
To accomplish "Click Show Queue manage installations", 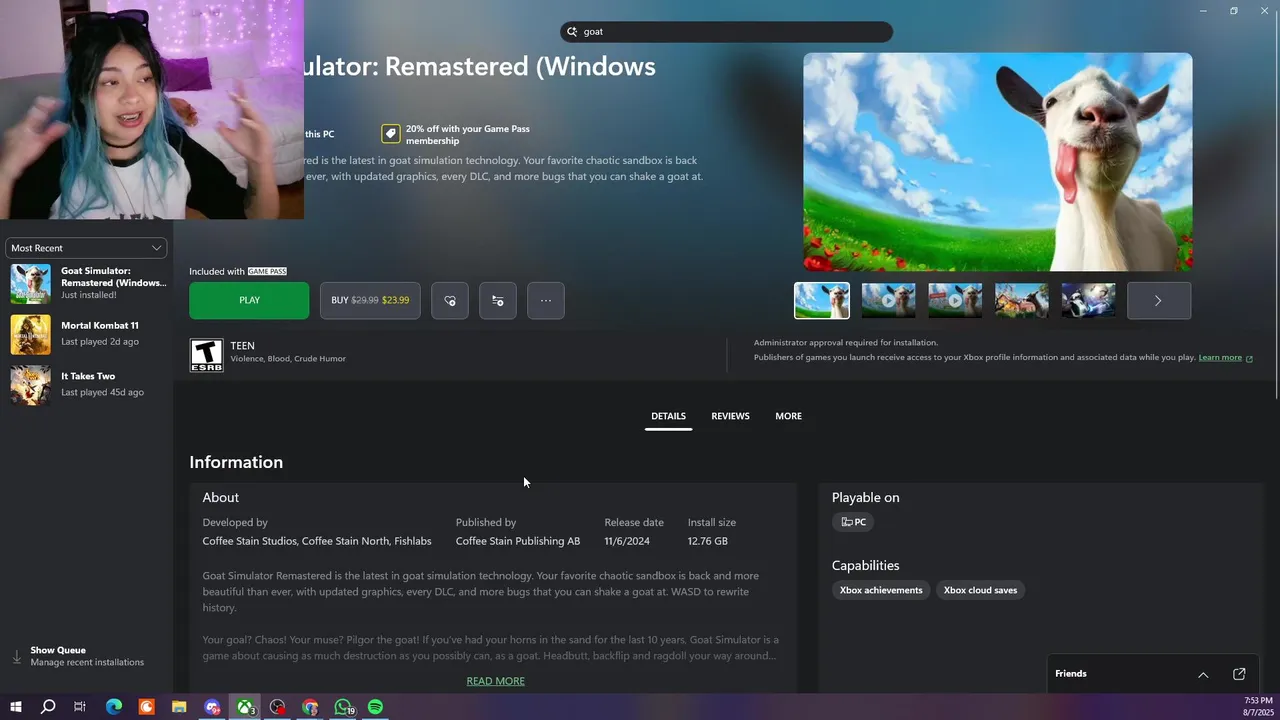I will (87, 656).
